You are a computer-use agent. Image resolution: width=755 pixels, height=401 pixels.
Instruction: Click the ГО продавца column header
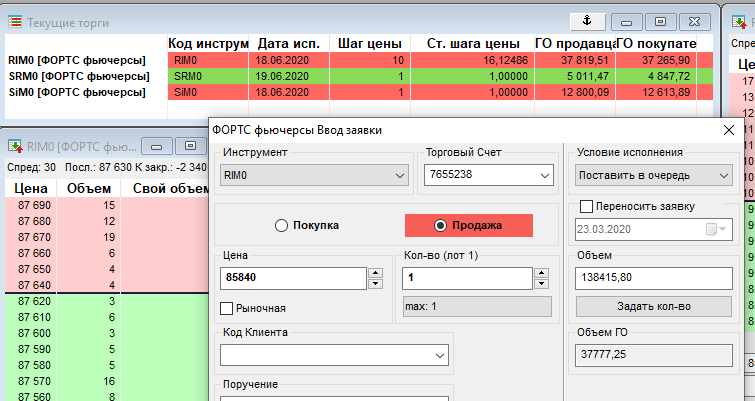(575, 44)
